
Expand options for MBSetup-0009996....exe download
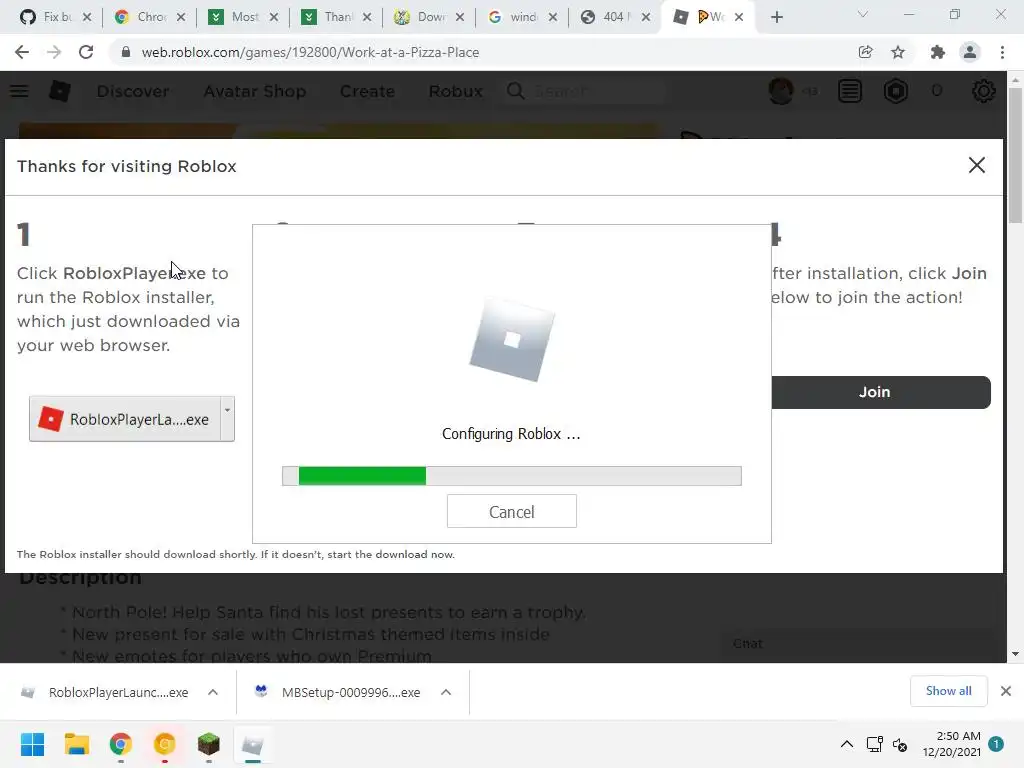446,692
